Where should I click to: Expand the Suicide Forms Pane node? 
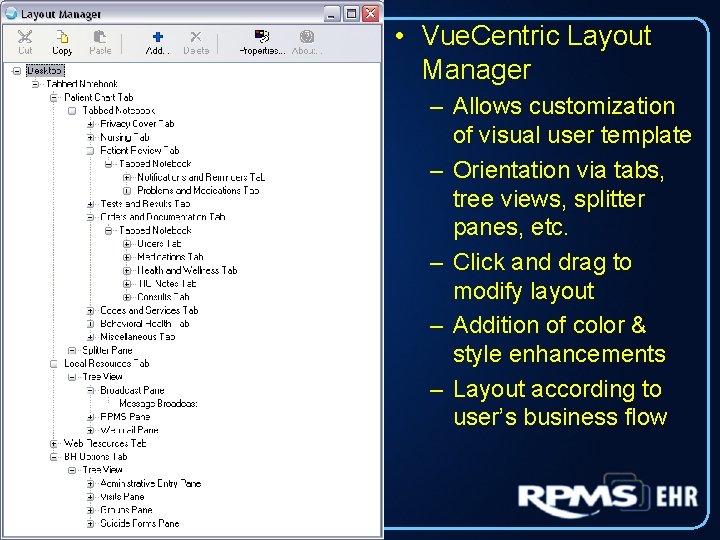[x=90, y=523]
